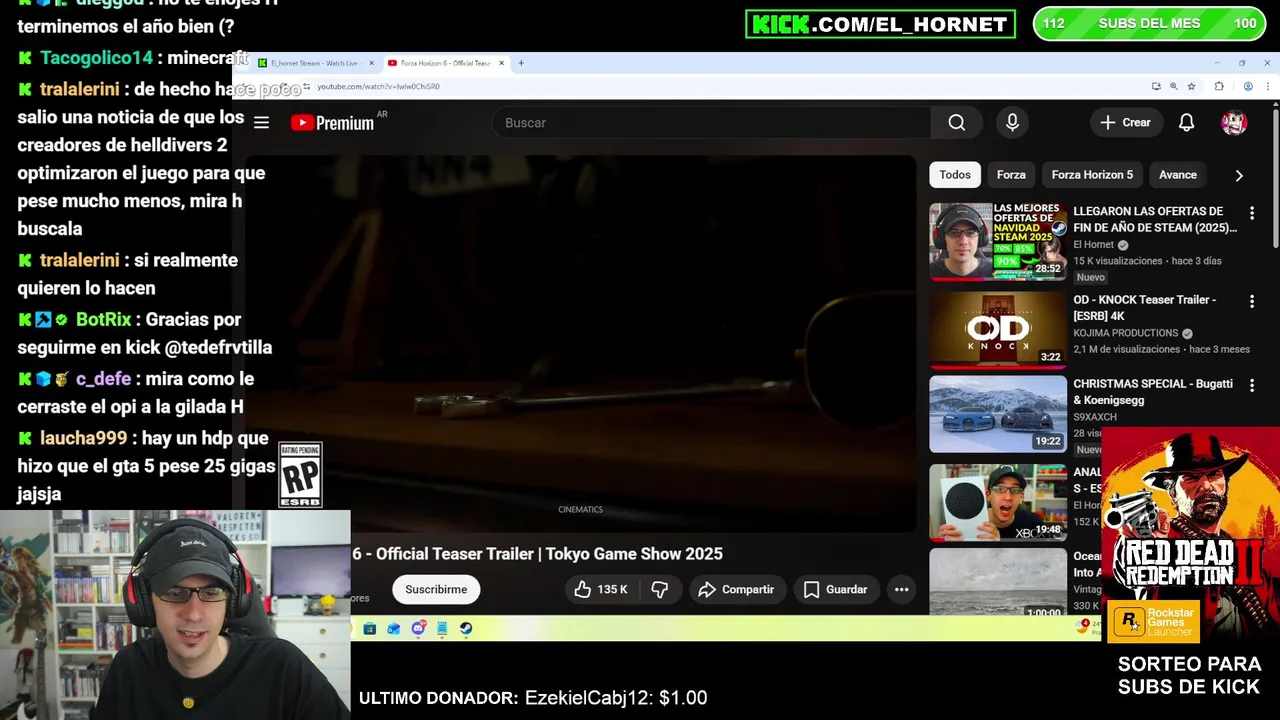Select the Todos filter chip
1280x720 pixels.
[955, 174]
